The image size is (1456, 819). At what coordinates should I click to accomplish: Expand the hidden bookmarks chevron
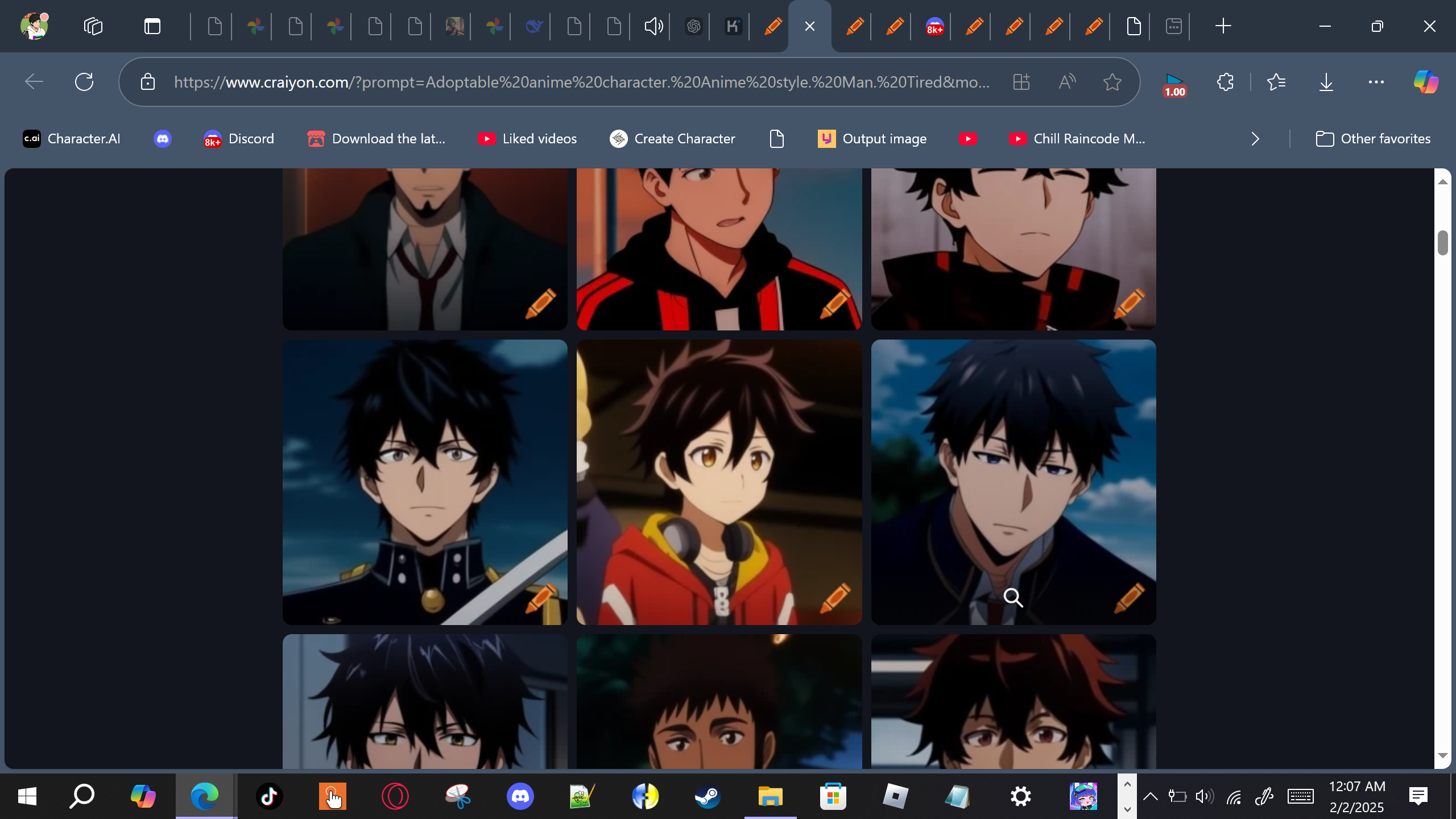1255,139
